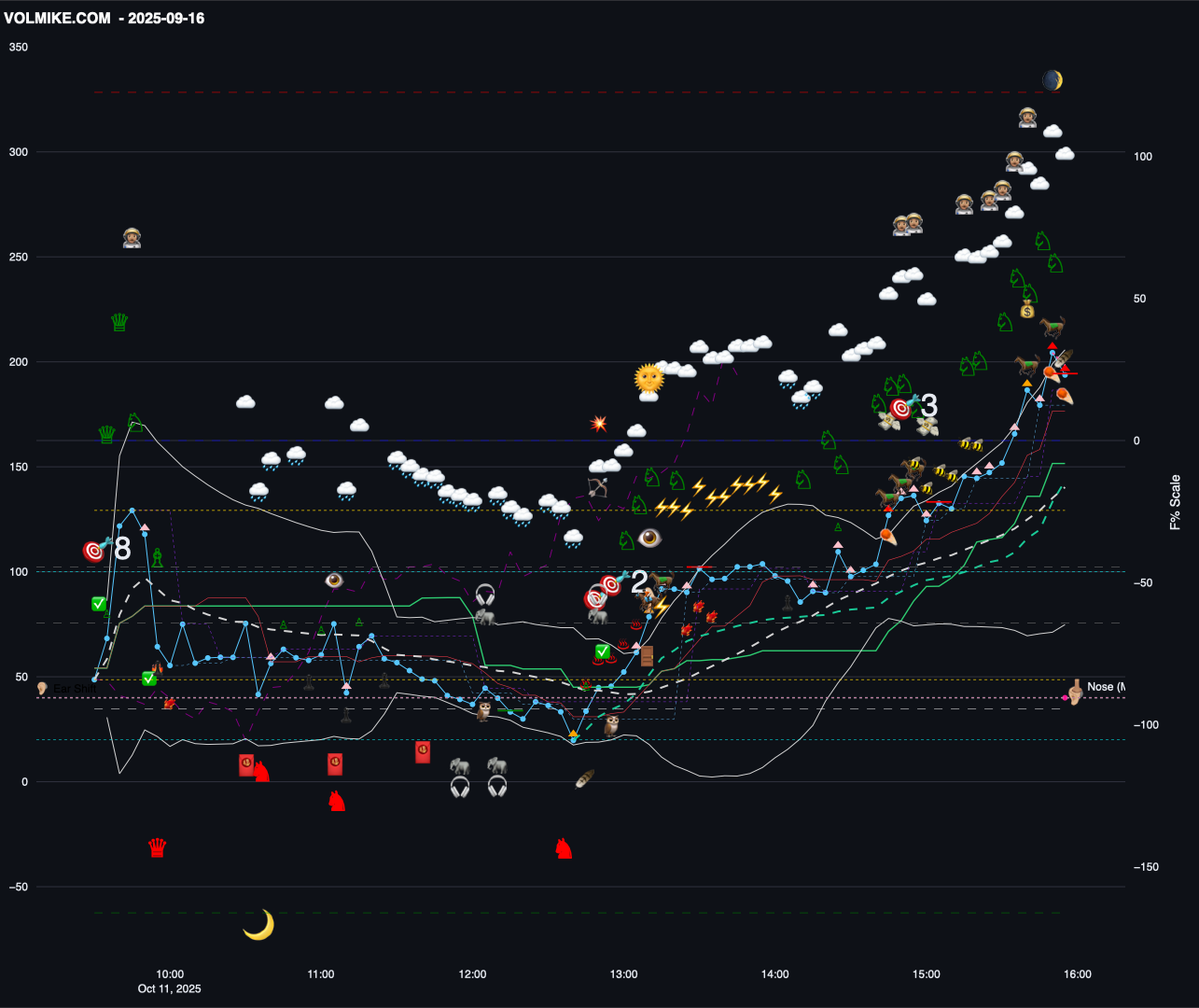Click the headphones sitting above an elephant
The height and width of the screenshot is (1008, 1199).
[x=484, y=595]
